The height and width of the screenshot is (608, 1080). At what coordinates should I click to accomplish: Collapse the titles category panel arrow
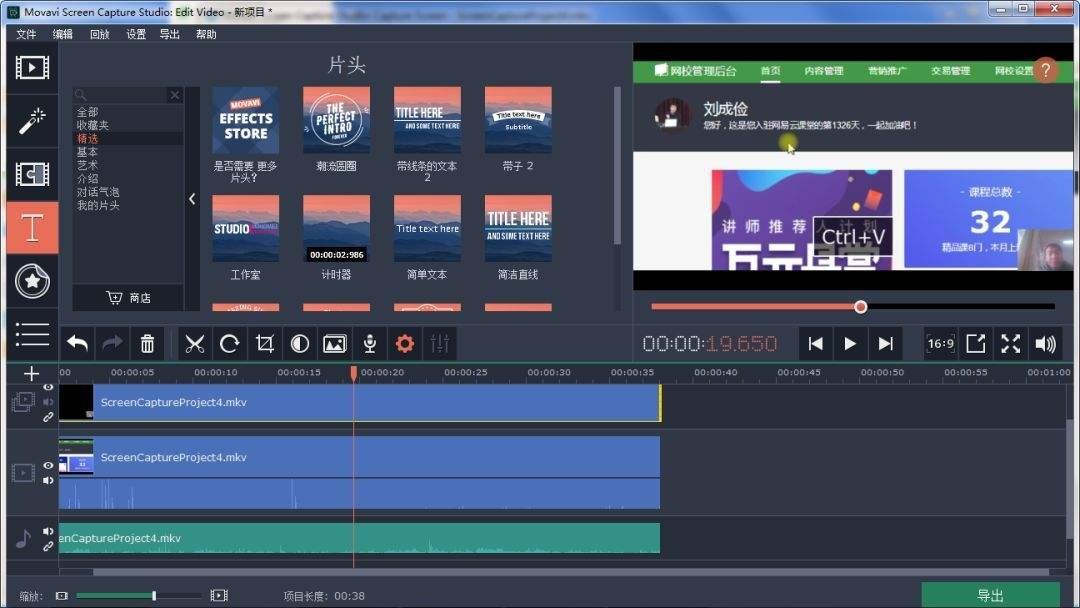click(x=192, y=199)
